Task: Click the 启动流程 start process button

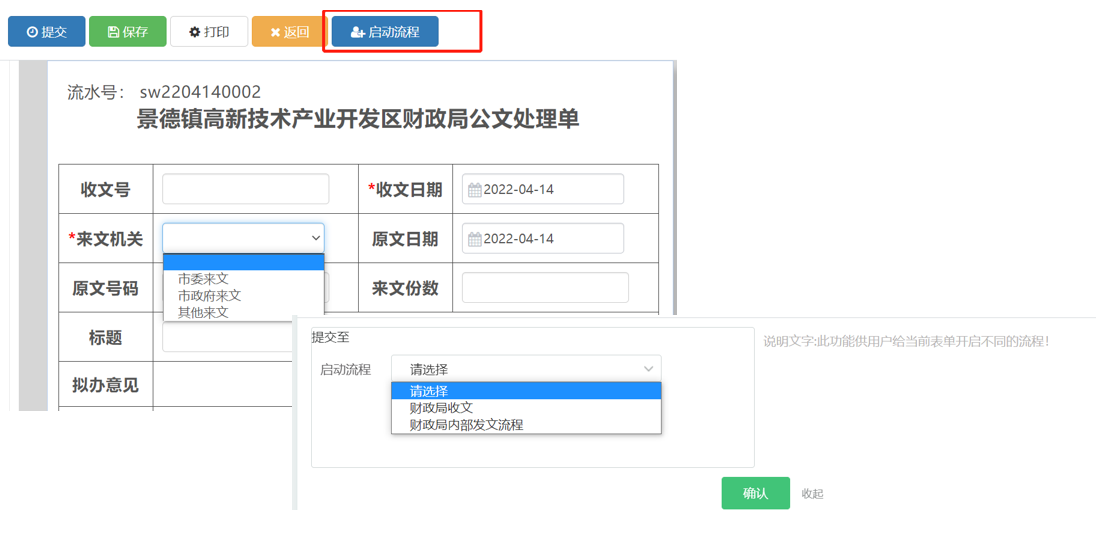Action: pos(385,32)
